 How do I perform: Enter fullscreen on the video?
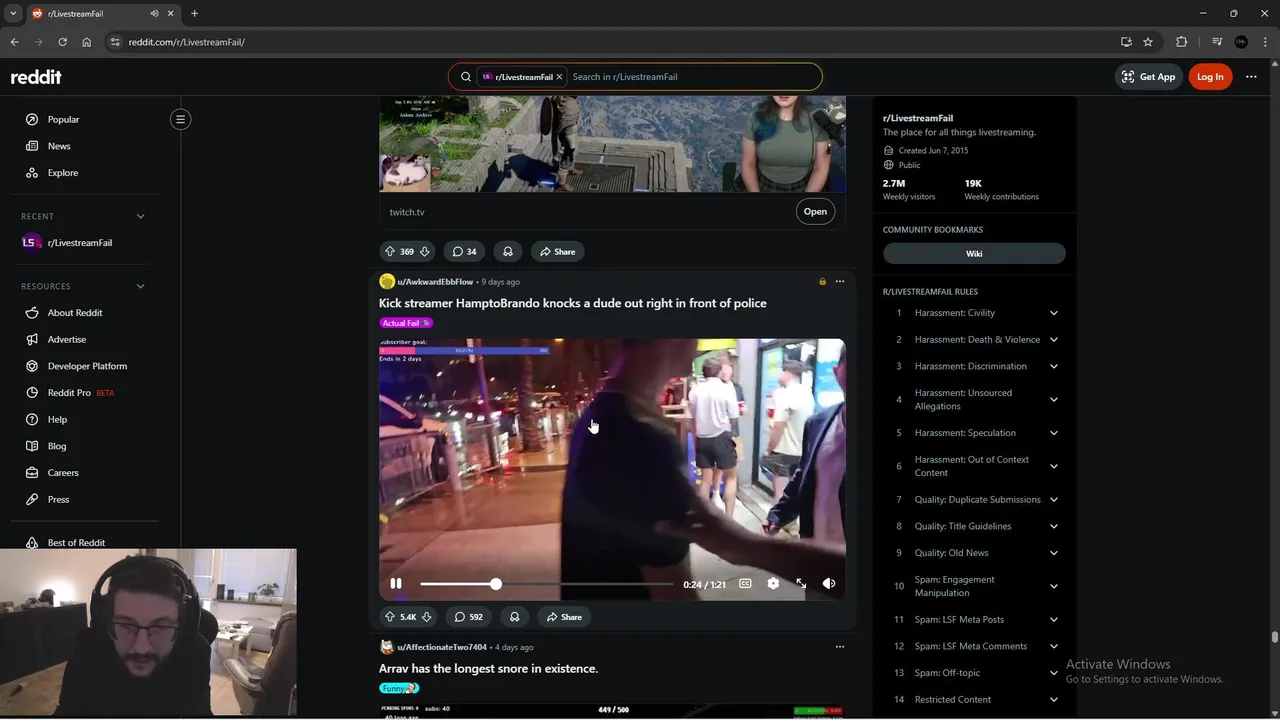801,584
